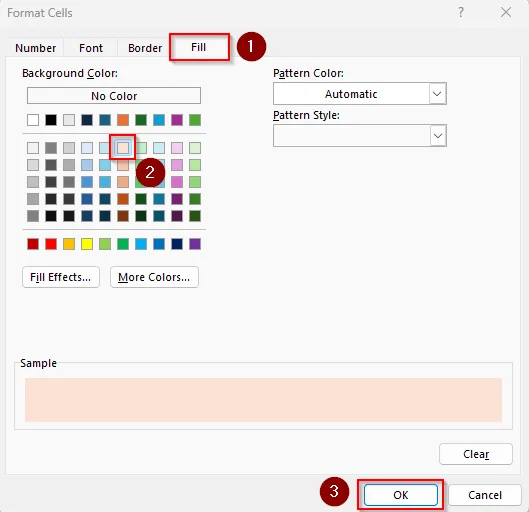
Task: Click the No Color button
Action: point(114,96)
